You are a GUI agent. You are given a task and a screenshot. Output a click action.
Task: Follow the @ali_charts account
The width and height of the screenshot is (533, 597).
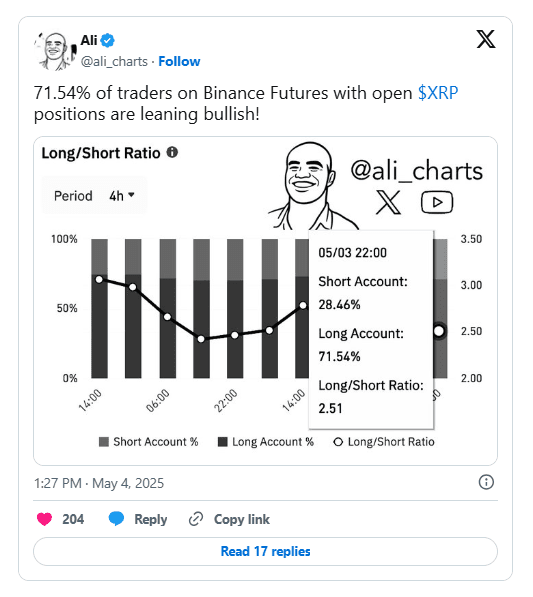pos(179,61)
